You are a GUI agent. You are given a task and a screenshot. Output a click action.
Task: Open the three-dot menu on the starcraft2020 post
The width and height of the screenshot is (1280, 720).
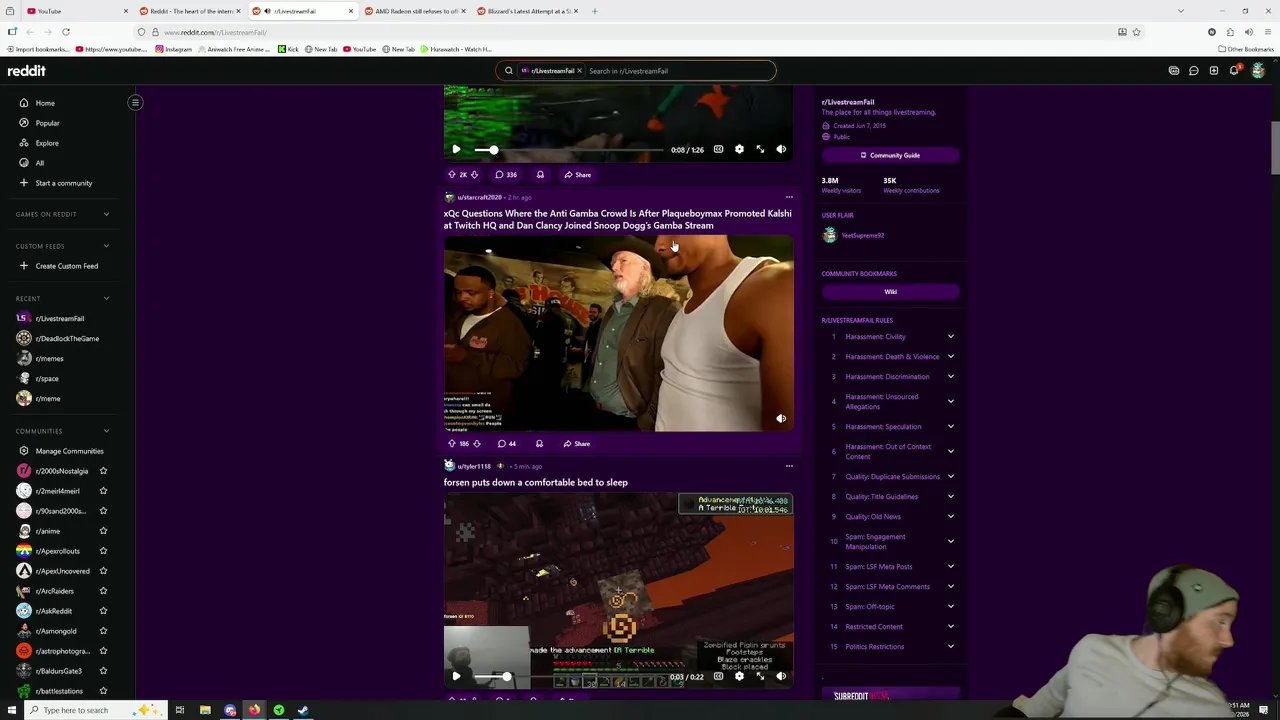pyautogui.click(x=789, y=197)
